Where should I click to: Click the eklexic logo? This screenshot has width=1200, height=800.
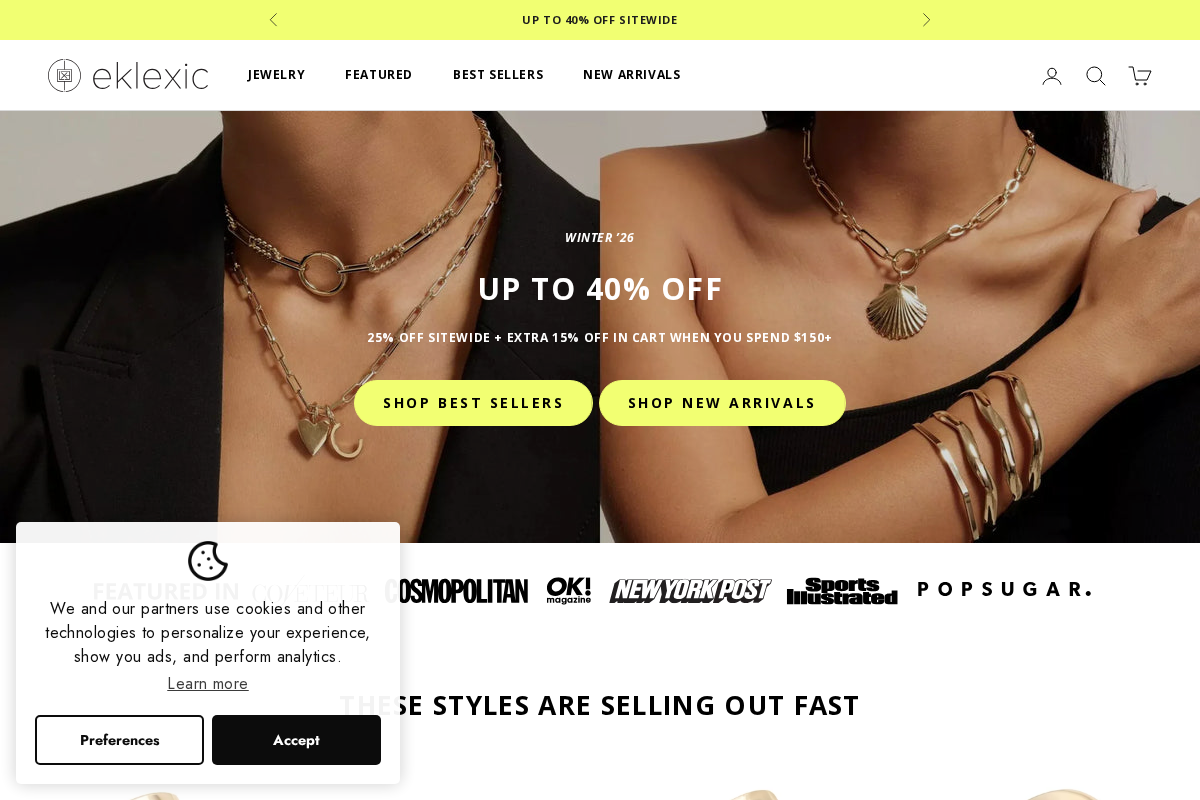tap(128, 76)
